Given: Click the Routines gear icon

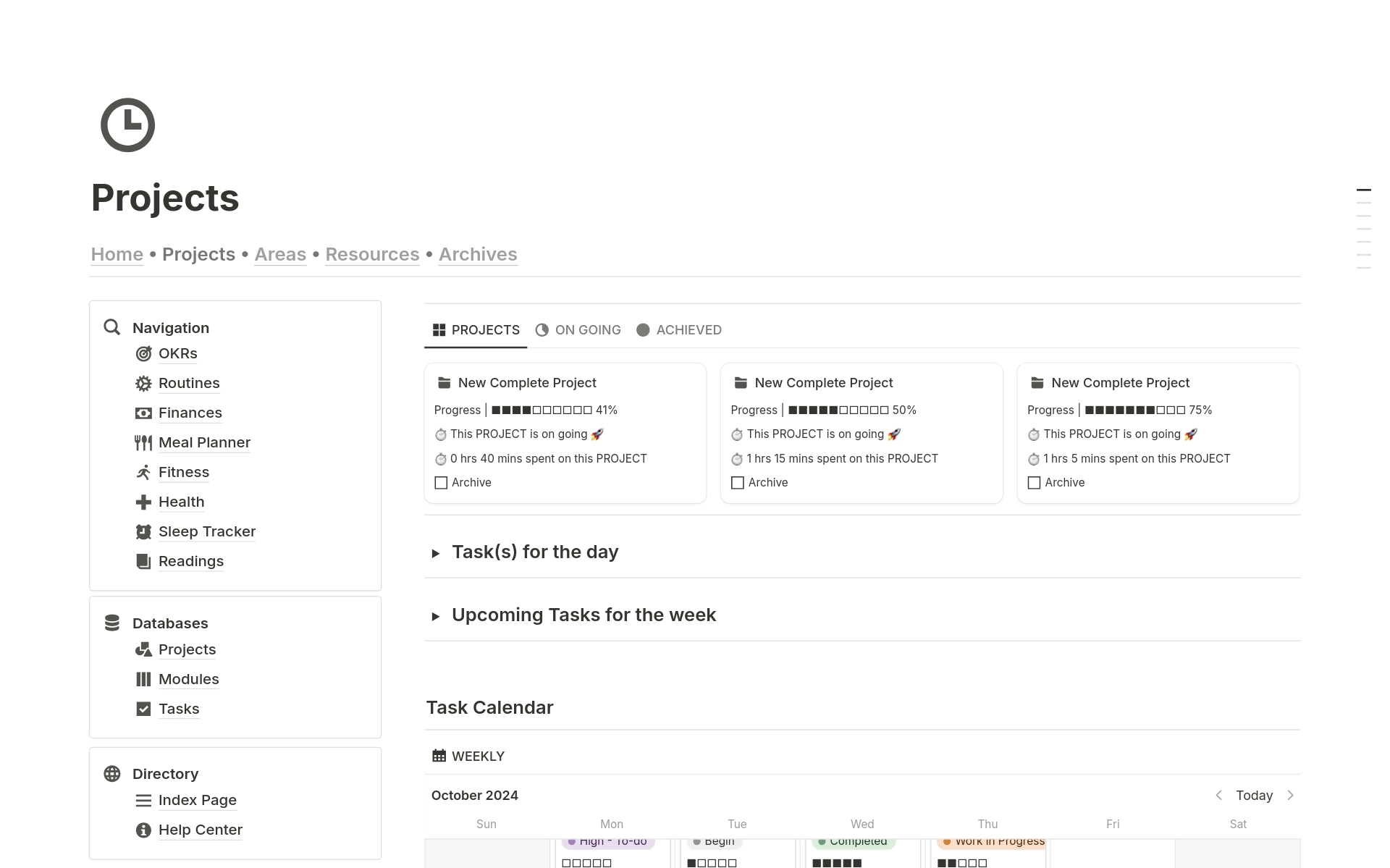Looking at the screenshot, I should tap(143, 383).
